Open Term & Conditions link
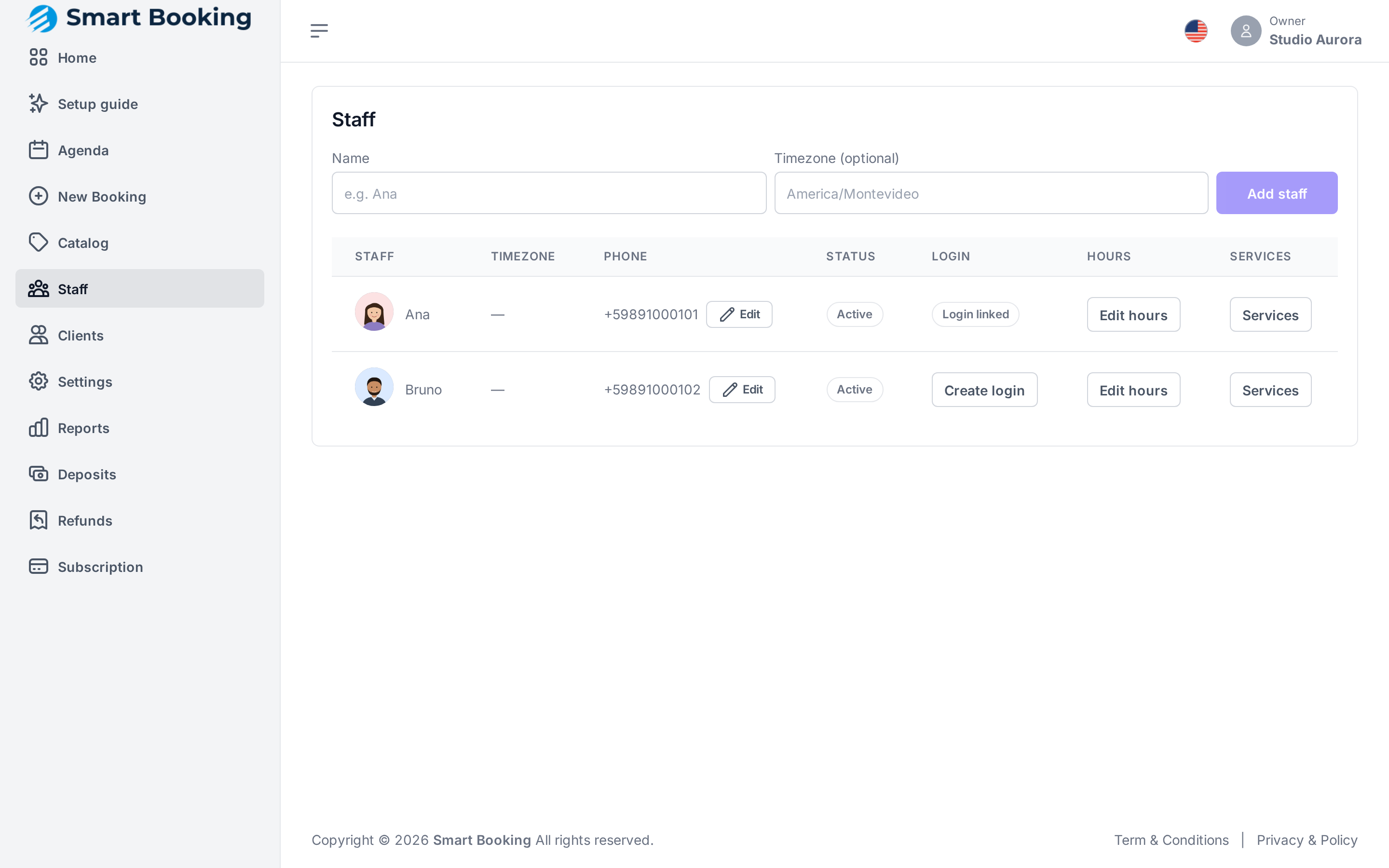Screen dimensions: 1389x868 pos(1171,840)
